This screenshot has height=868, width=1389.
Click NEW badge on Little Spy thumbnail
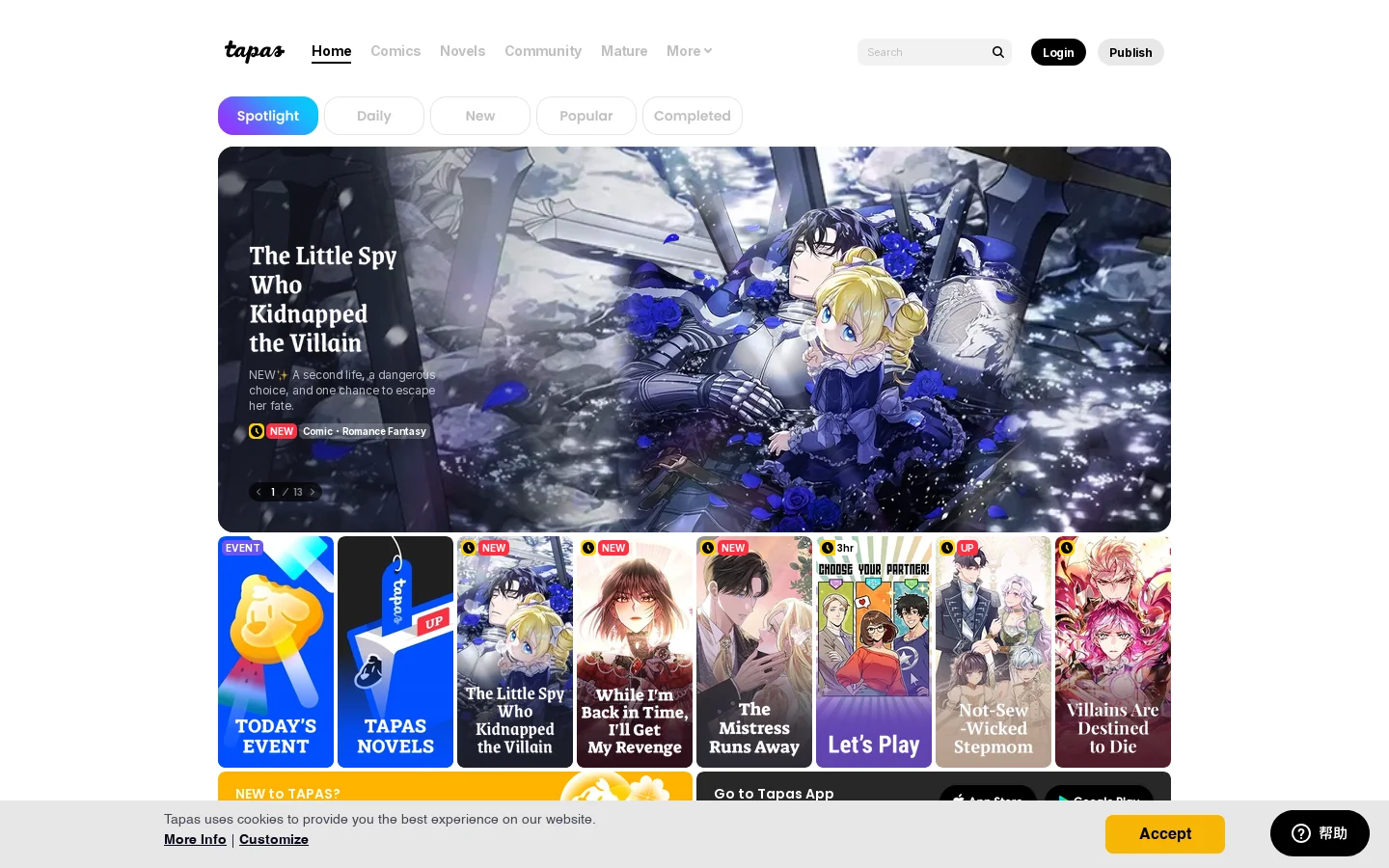click(x=494, y=548)
